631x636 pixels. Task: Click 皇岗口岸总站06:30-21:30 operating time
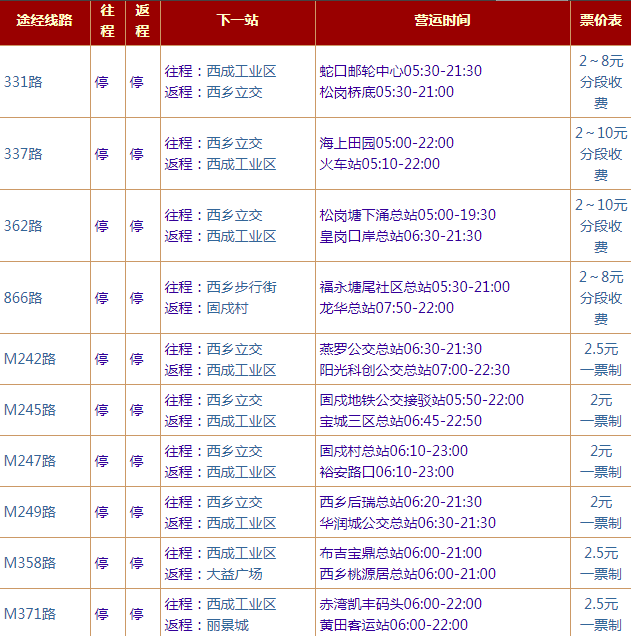click(x=401, y=236)
